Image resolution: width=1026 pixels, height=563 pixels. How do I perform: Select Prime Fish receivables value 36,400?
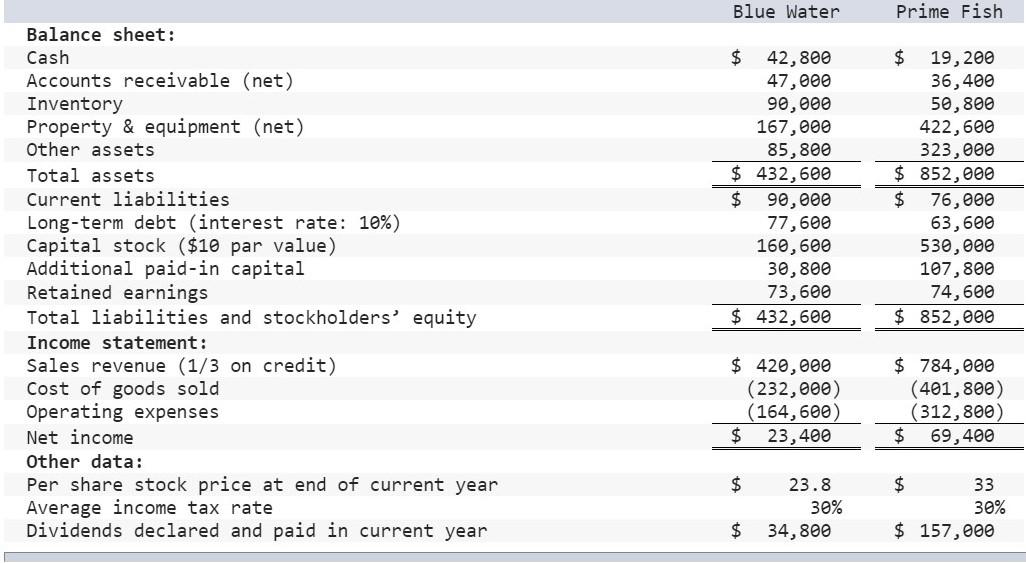(963, 81)
